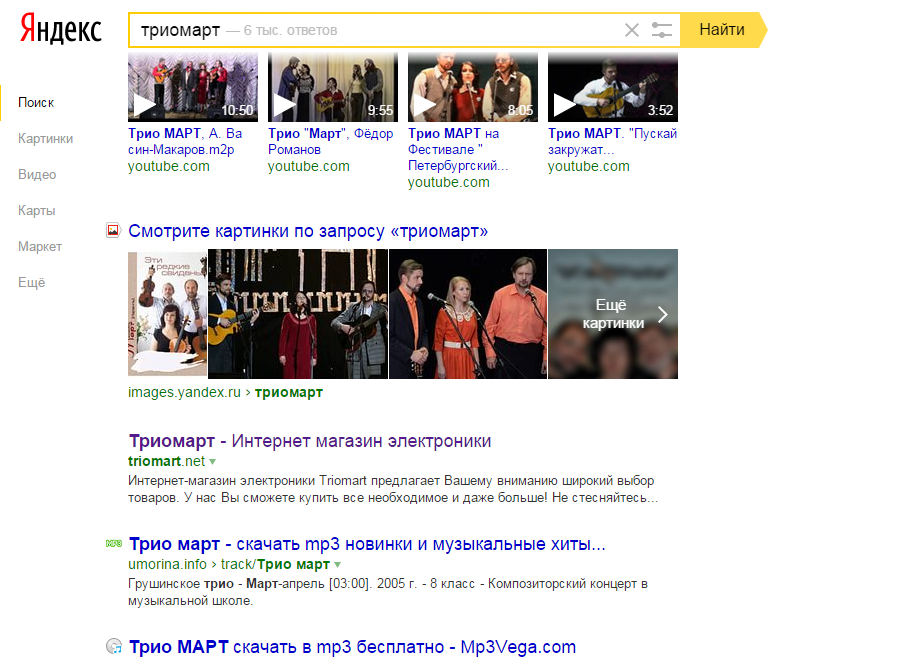Screen dimensions: 918x661
Task: Click the Найти search button
Action: pyautogui.click(x=722, y=30)
